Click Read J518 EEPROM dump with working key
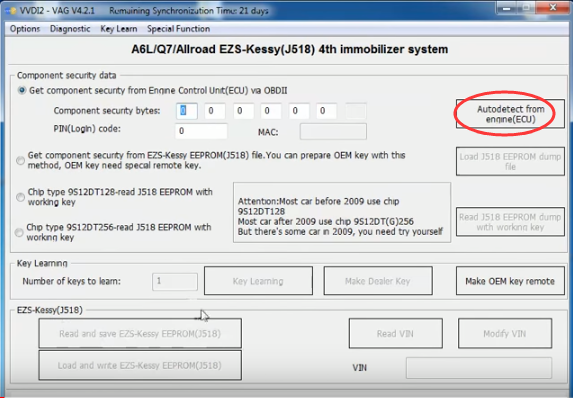Viewport: 573px width, 398px height. click(510, 222)
